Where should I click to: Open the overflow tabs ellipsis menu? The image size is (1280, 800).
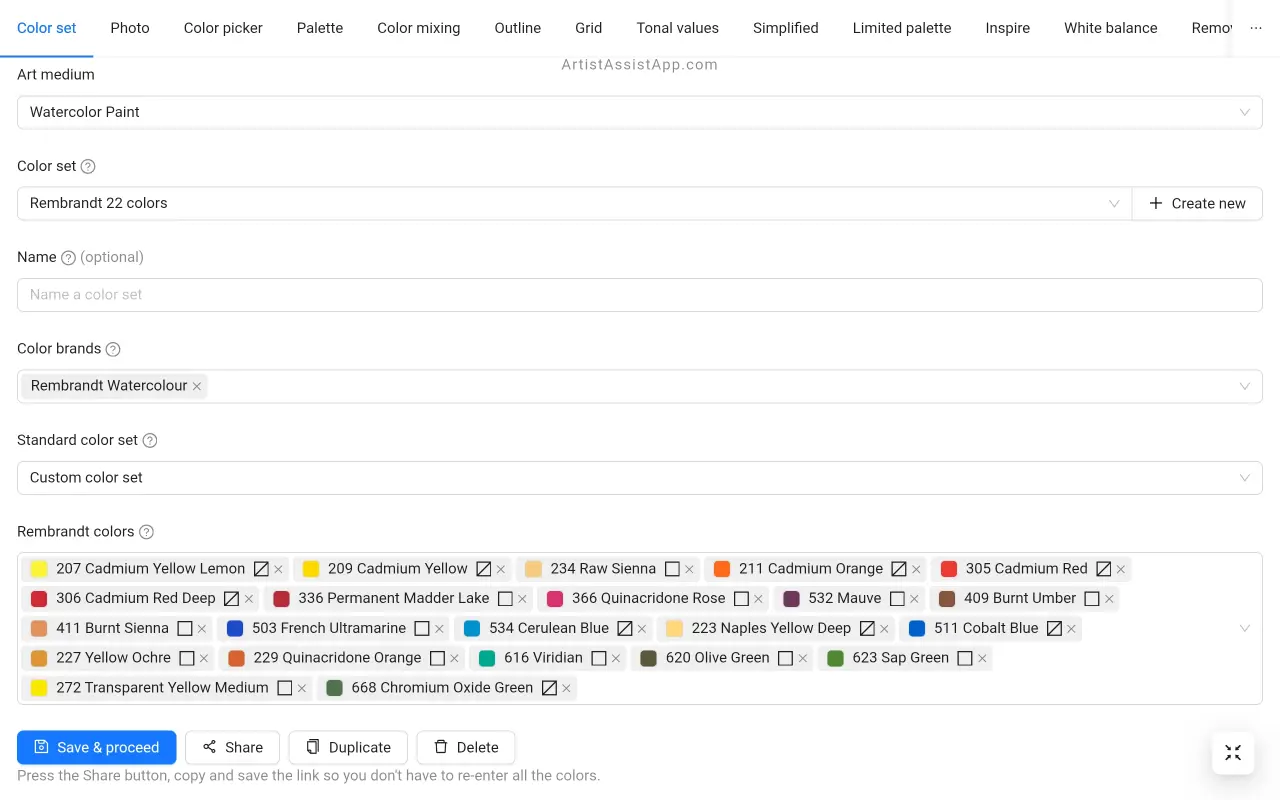pyautogui.click(x=1256, y=28)
